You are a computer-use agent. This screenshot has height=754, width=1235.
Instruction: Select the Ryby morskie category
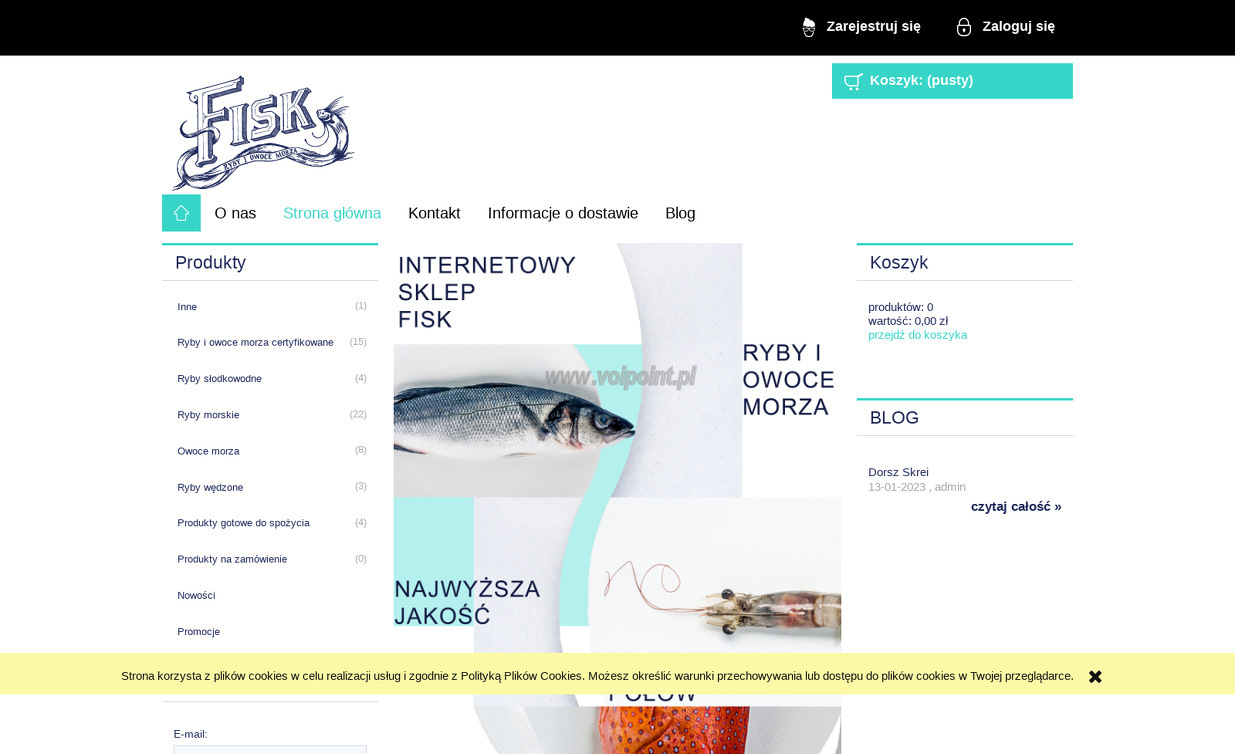coord(208,415)
